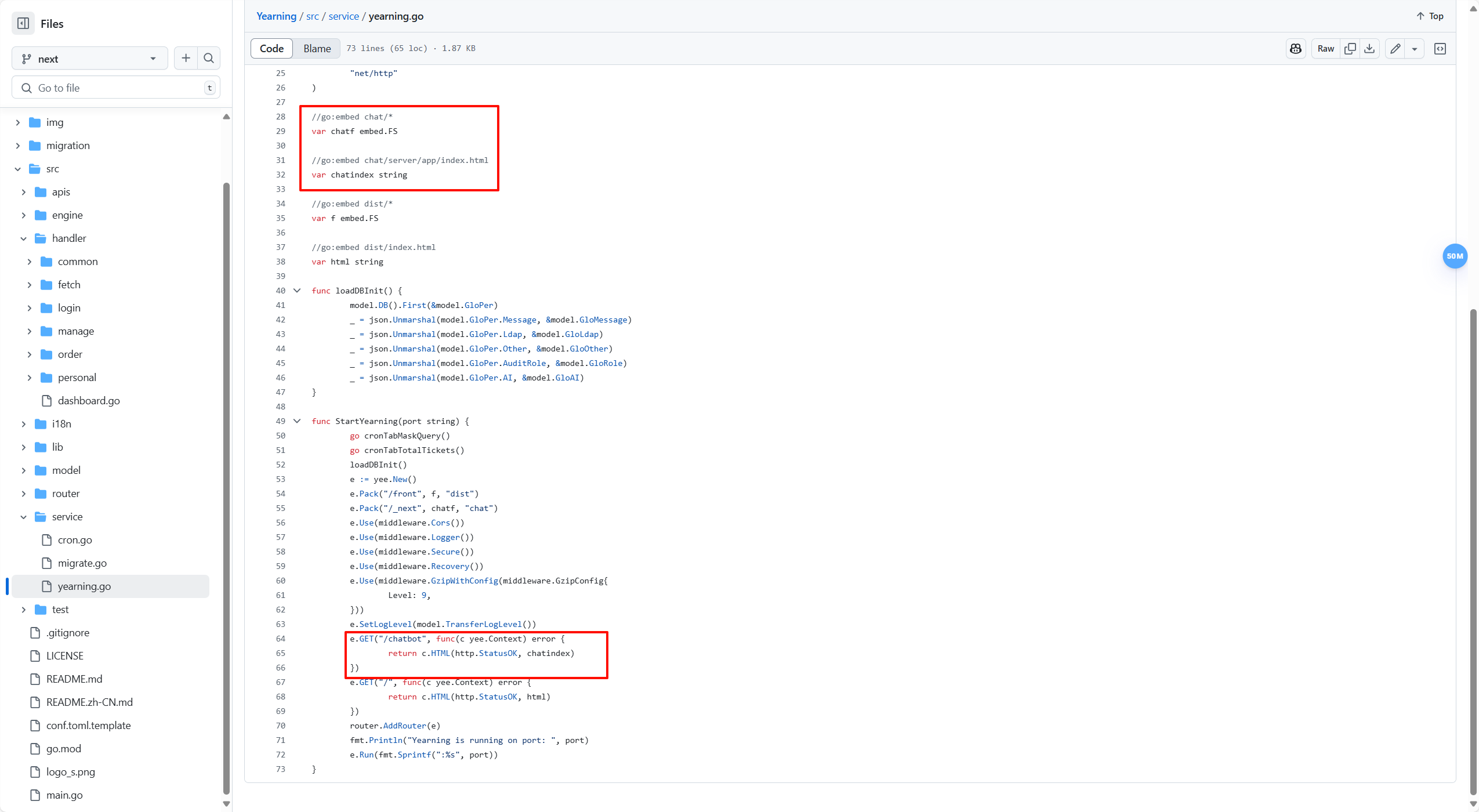Image resolution: width=1479 pixels, height=812 pixels.
Task: Edit this file pencil icon
Action: (x=1395, y=49)
